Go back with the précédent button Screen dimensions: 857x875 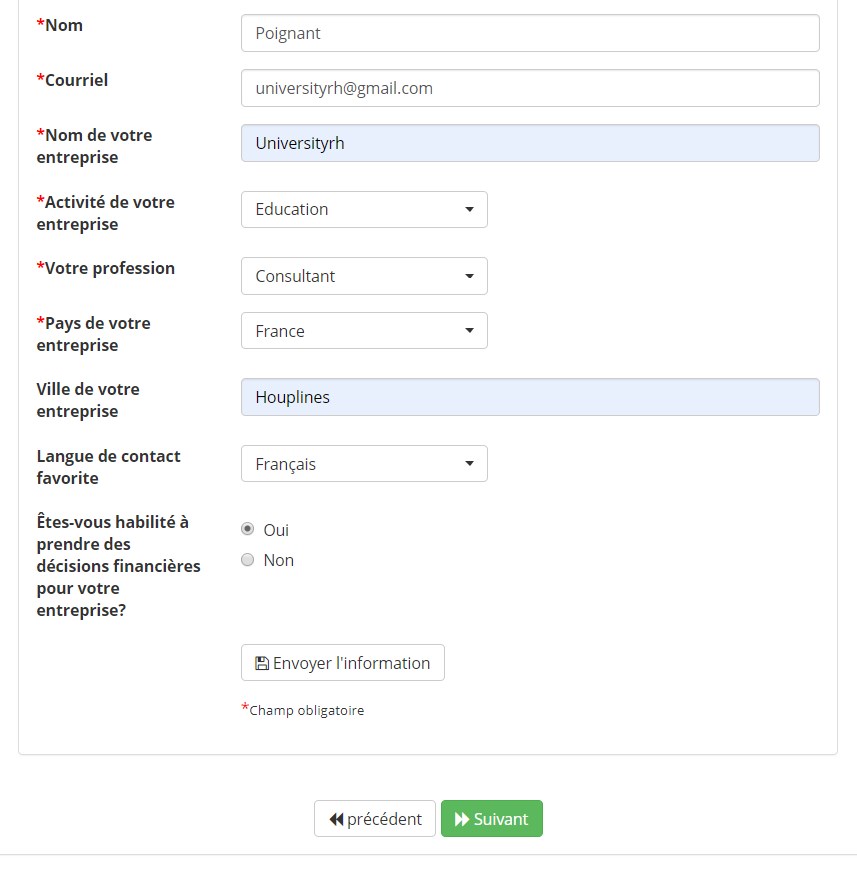375,819
